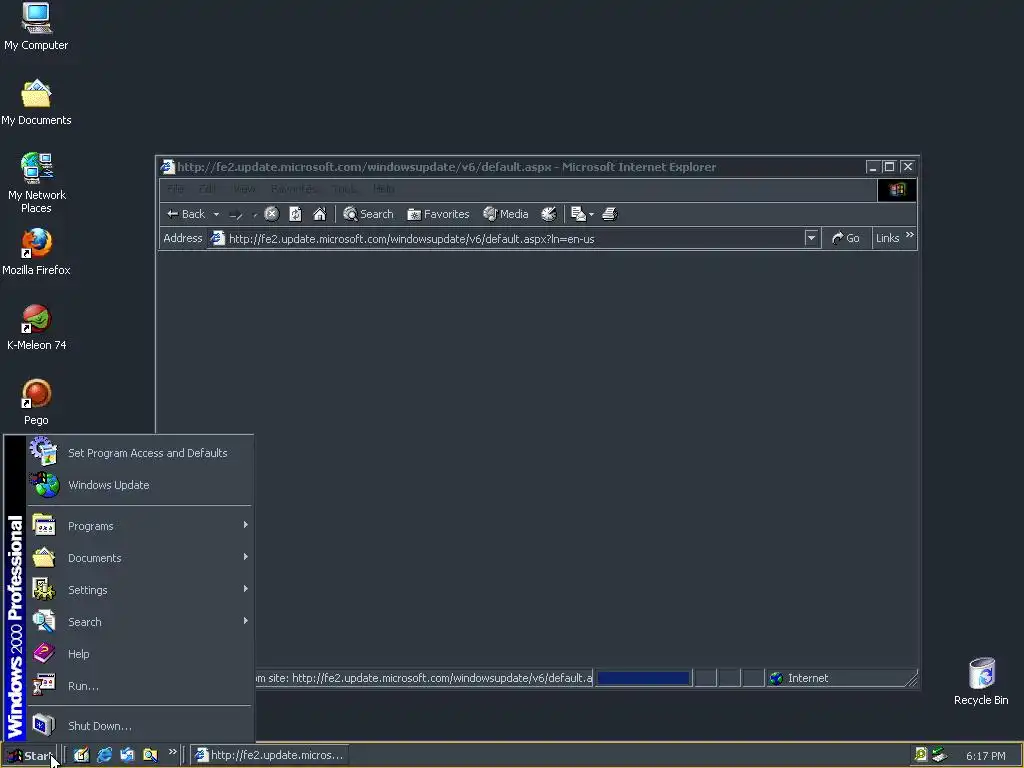The image size is (1024, 768).
Task: Open the Favorites menu in menu bar
Action: click(x=294, y=189)
